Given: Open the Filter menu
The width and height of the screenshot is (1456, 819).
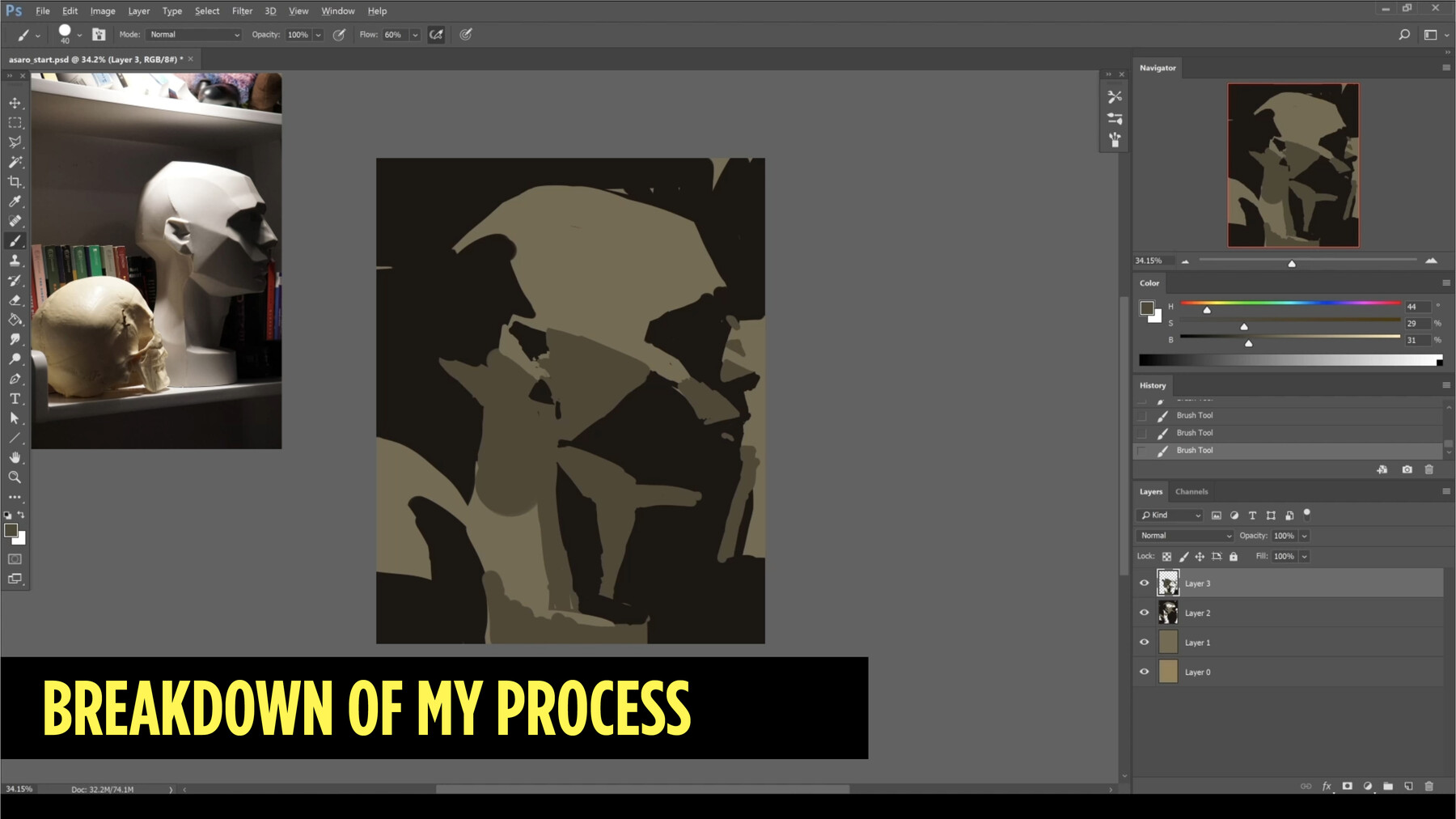Looking at the screenshot, I should pyautogui.click(x=242, y=11).
